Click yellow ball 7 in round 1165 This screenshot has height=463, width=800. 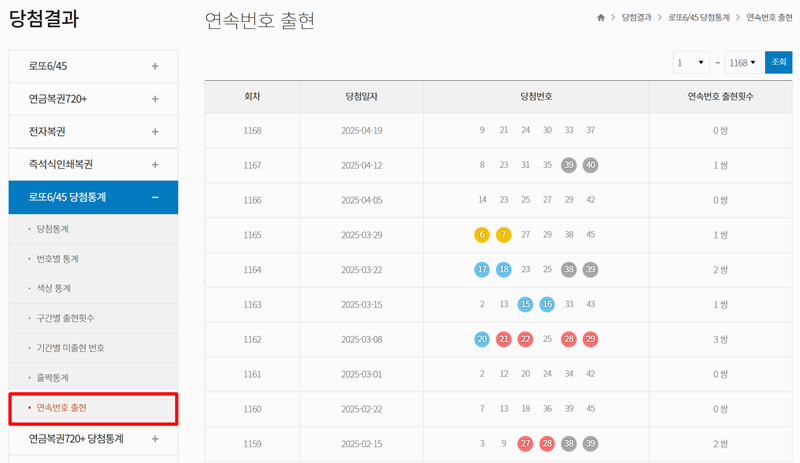tap(504, 235)
